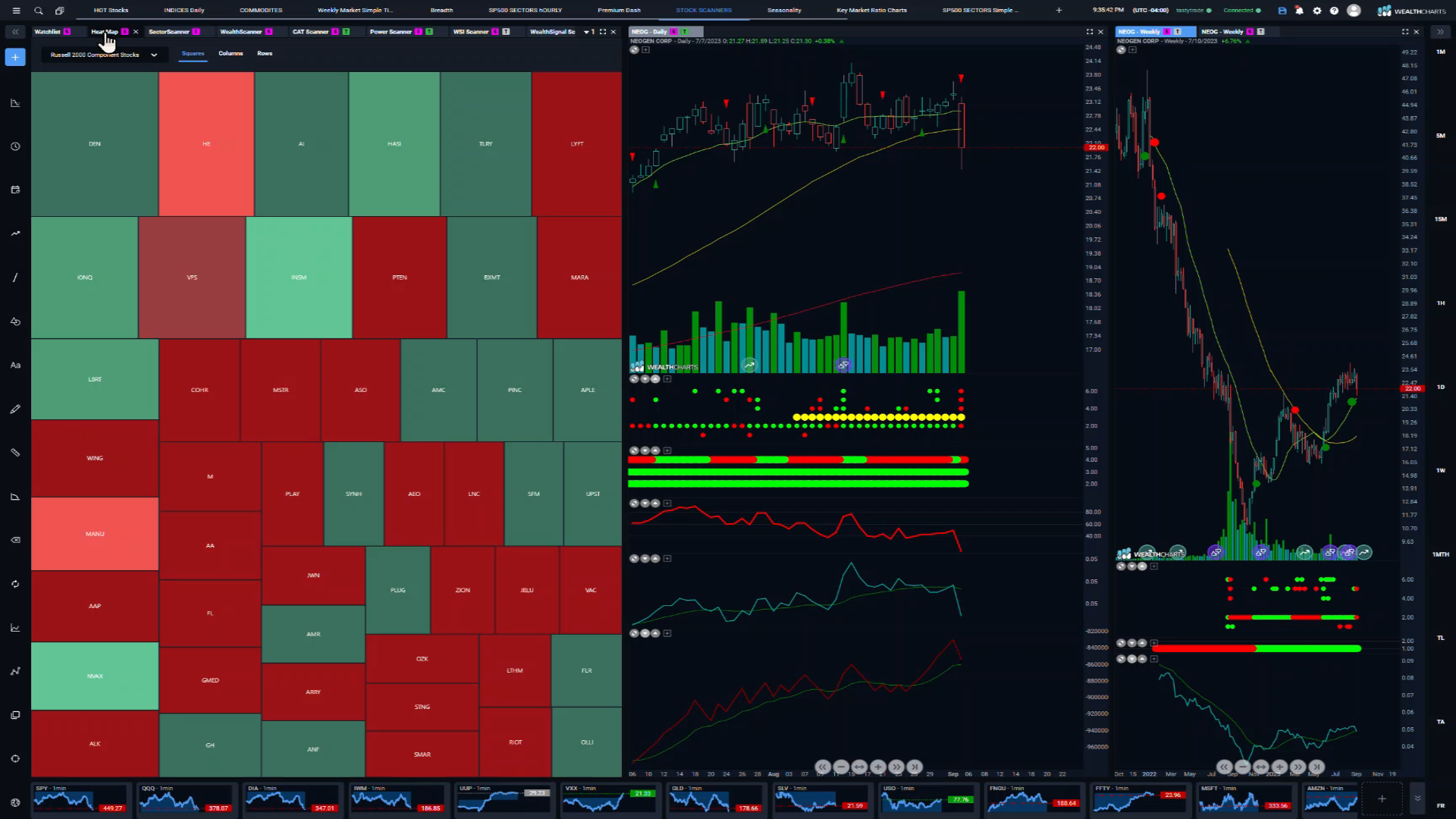Select the diagonal line drawing tool
The image size is (1456, 819).
pos(15,278)
